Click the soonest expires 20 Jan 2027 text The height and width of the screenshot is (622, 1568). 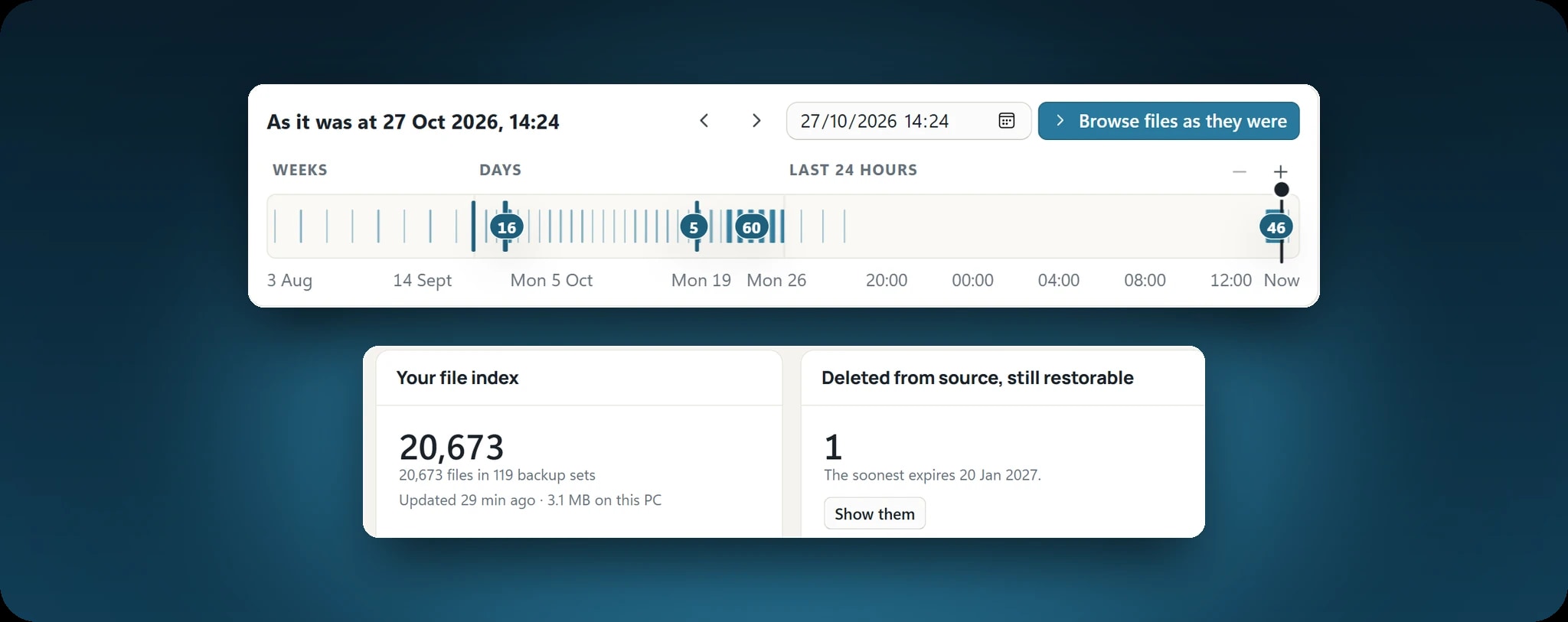pyautogui.click(x=932, y=475)
